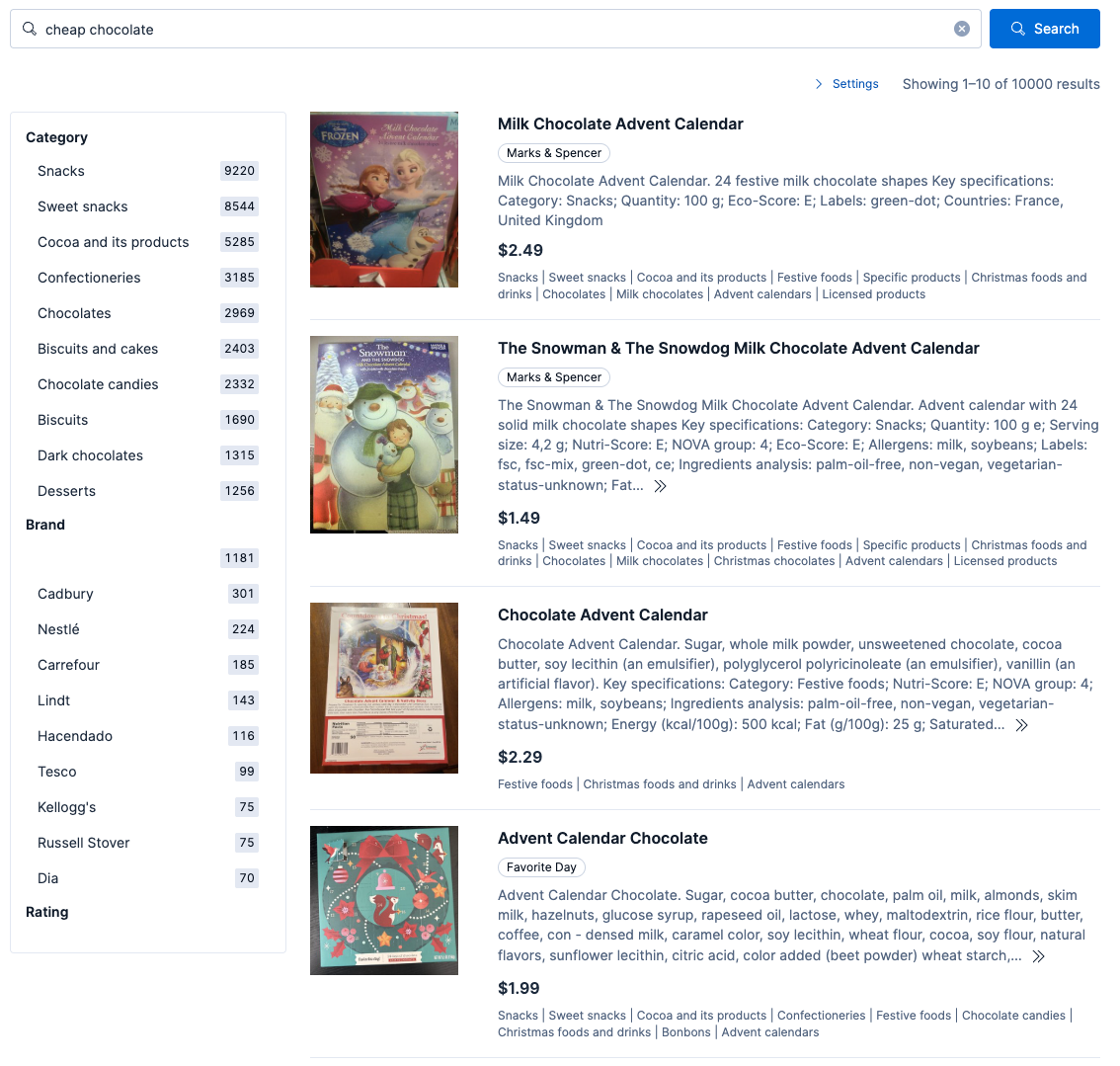1120x1066 pixels.
Task: Expand the Settings chevron
Action: coord(819,84)
